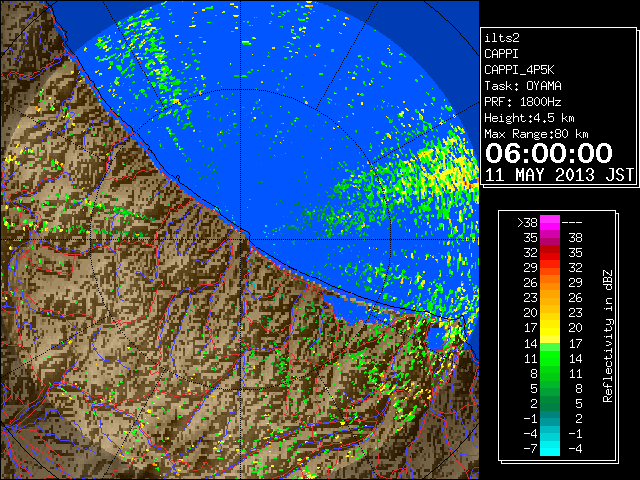Pick the cyan swatch beside "-7"
640x480 pixels.
click(x=550, y=449)
